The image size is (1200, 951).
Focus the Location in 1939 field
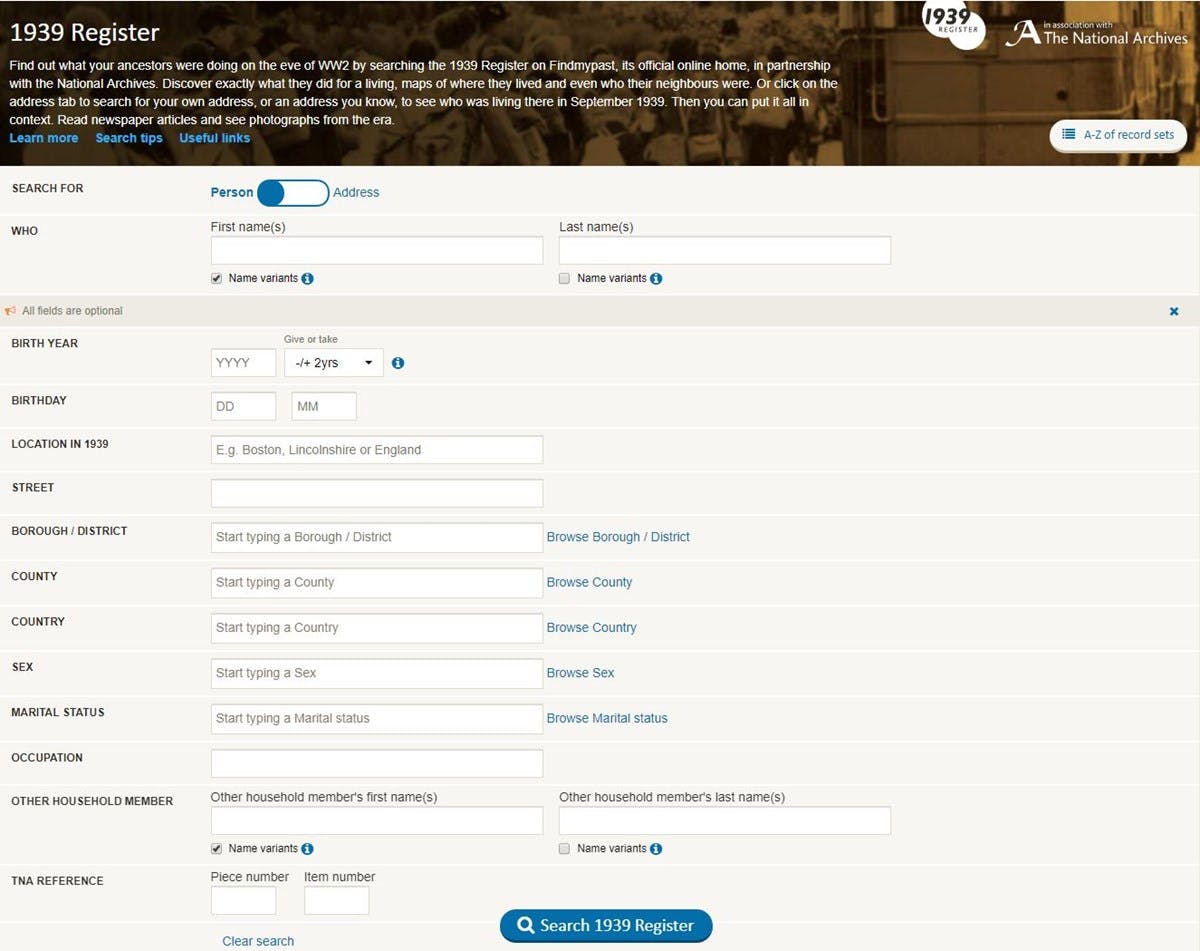coord(377,450)
